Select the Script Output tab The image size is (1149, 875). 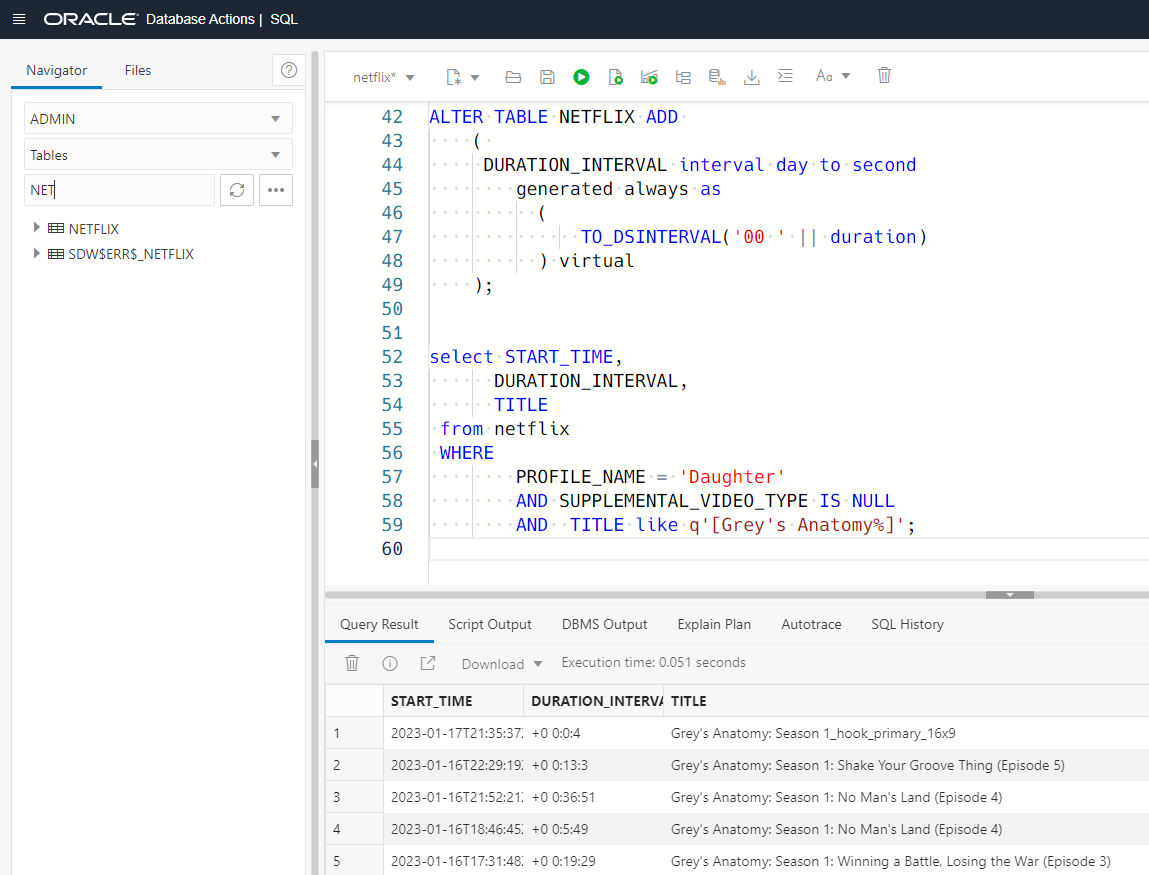(489, 624)
